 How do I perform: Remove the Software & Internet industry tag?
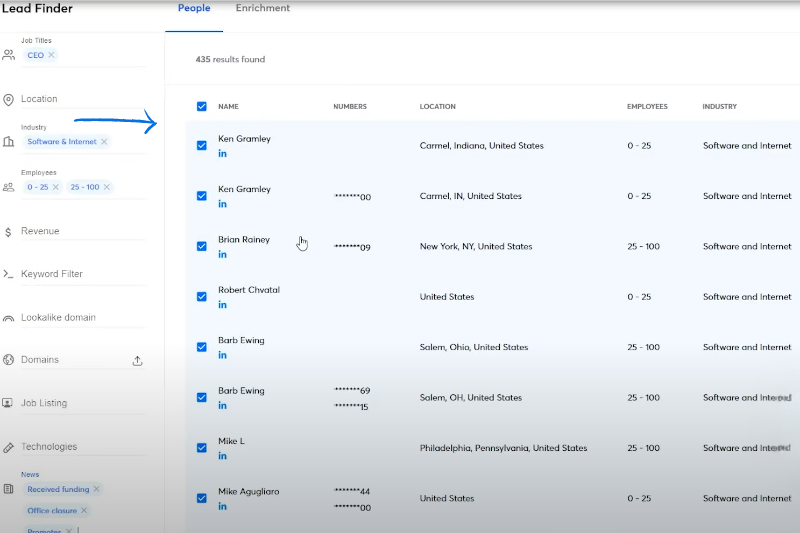[x=104, y=142]
